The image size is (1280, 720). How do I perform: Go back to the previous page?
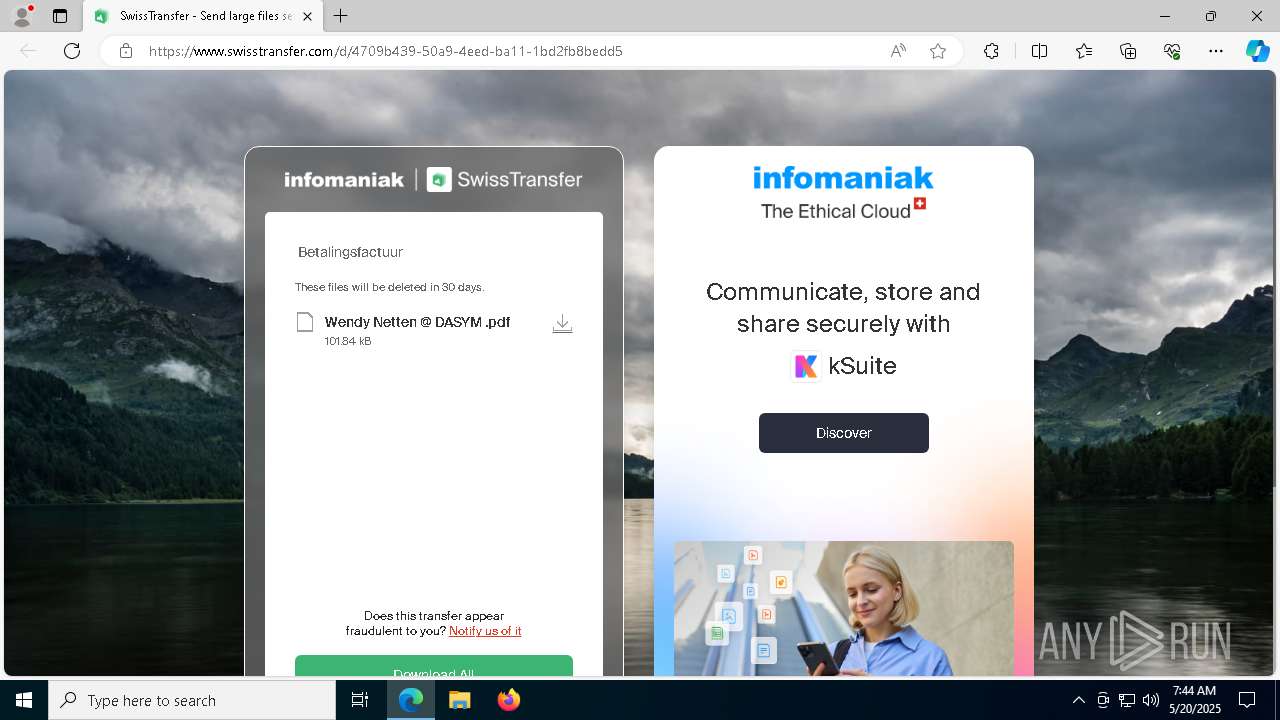(28, 51)
